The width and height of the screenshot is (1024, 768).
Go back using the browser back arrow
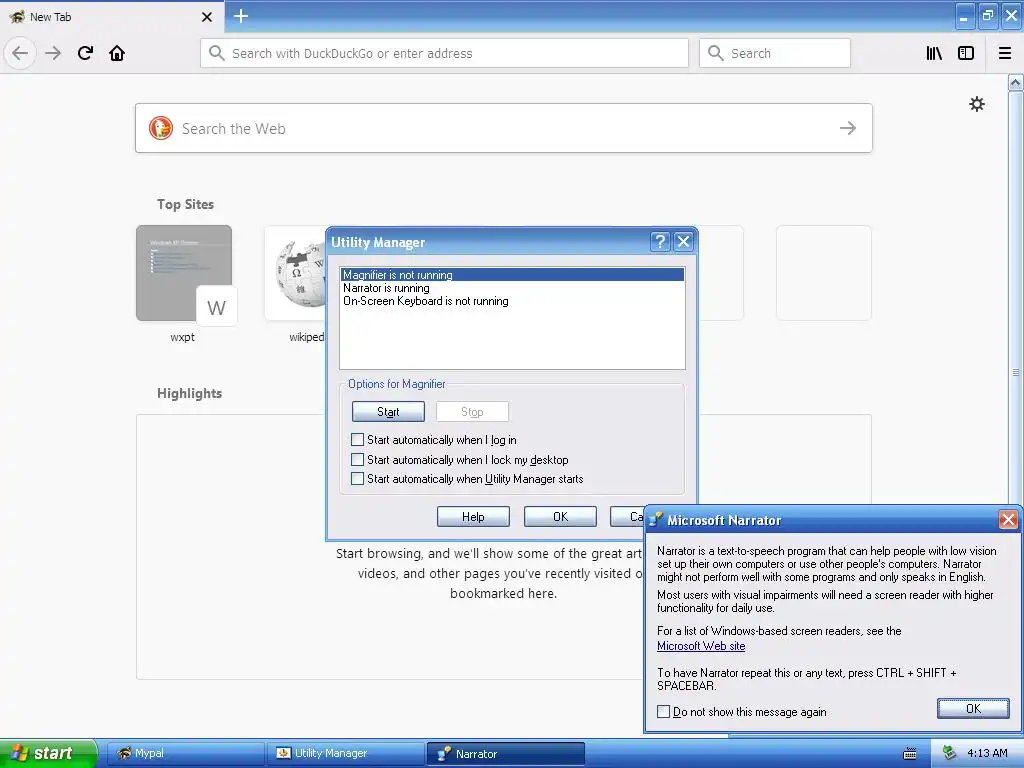point(20,53)
